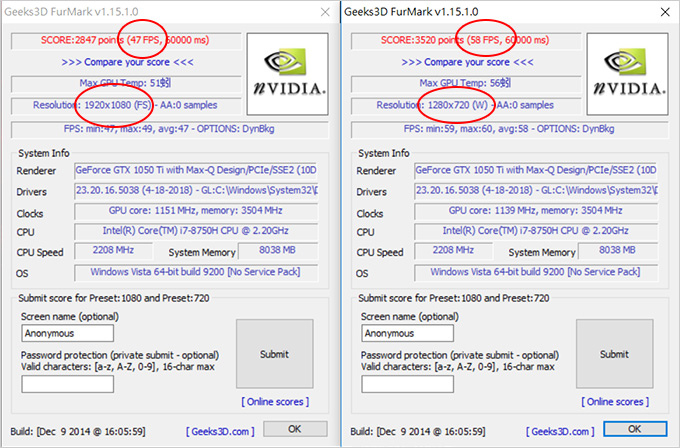Click the '2208 MHz' CPU Speed field, left window

[114, 251]
